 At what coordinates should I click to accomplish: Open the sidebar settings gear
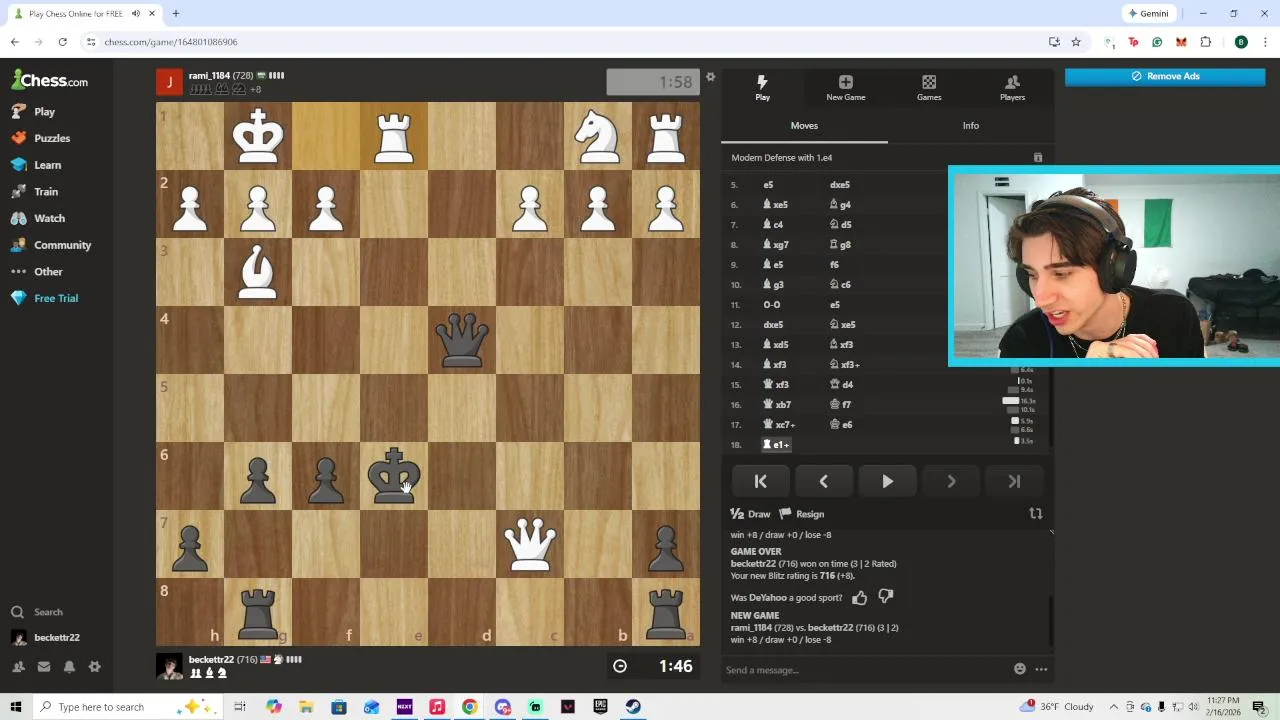tap(95, 667)
